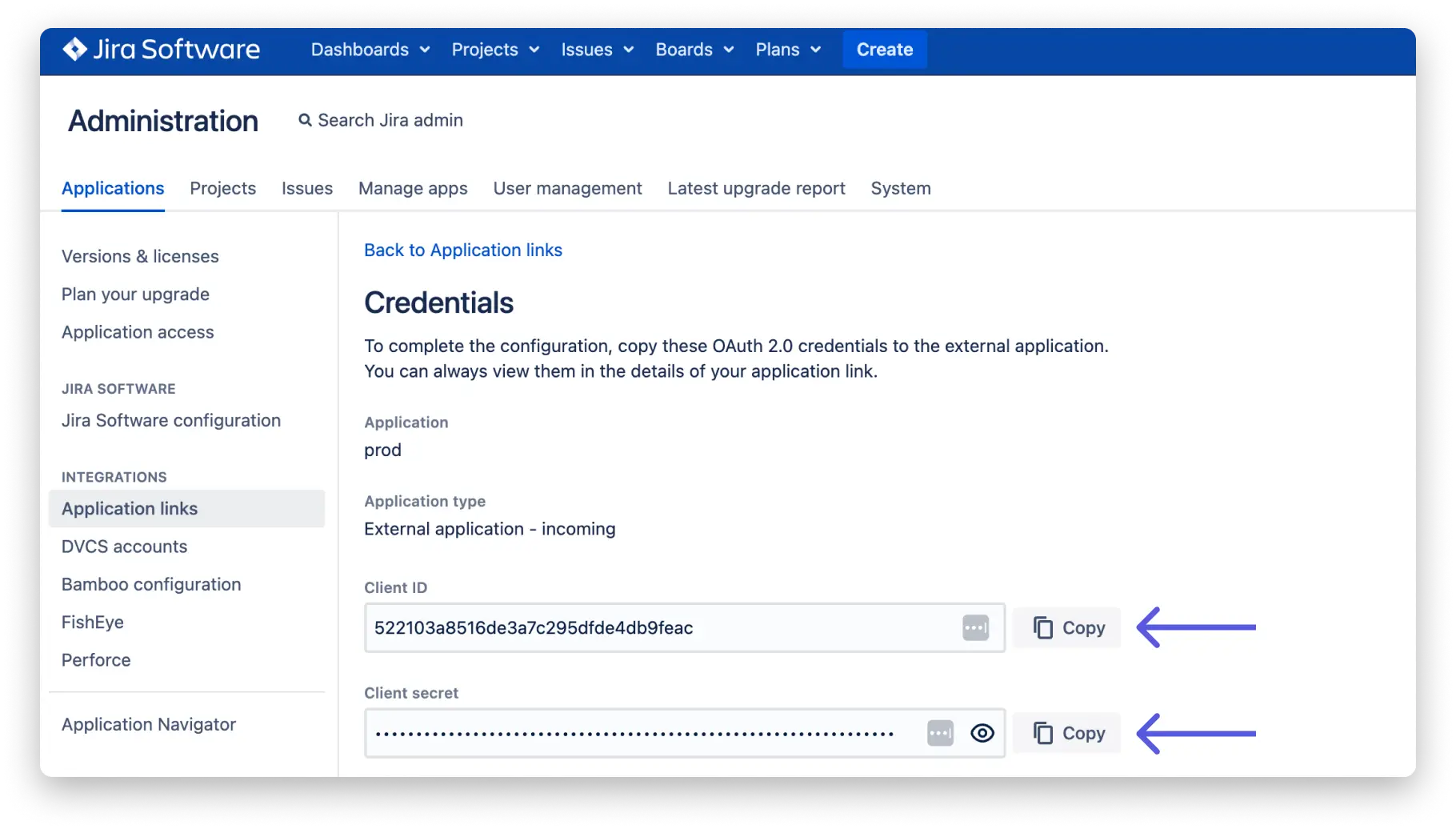Go to the User management tab

(568, 189)
